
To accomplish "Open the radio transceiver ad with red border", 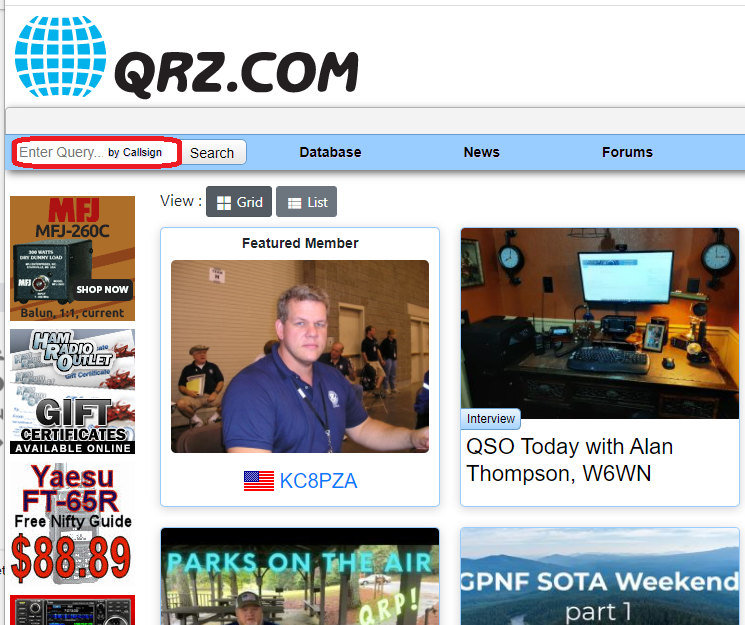I will (73, 610).
